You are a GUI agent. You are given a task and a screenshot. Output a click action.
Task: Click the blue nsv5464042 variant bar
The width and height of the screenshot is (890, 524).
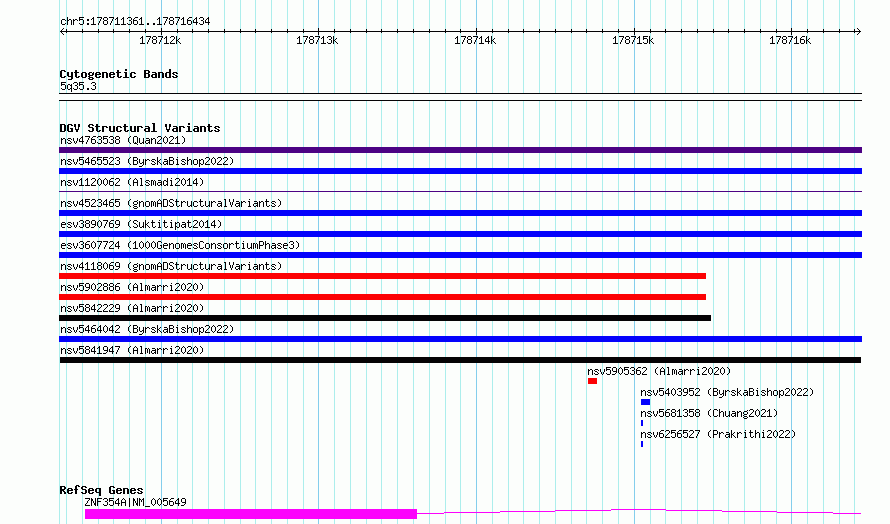460,339
